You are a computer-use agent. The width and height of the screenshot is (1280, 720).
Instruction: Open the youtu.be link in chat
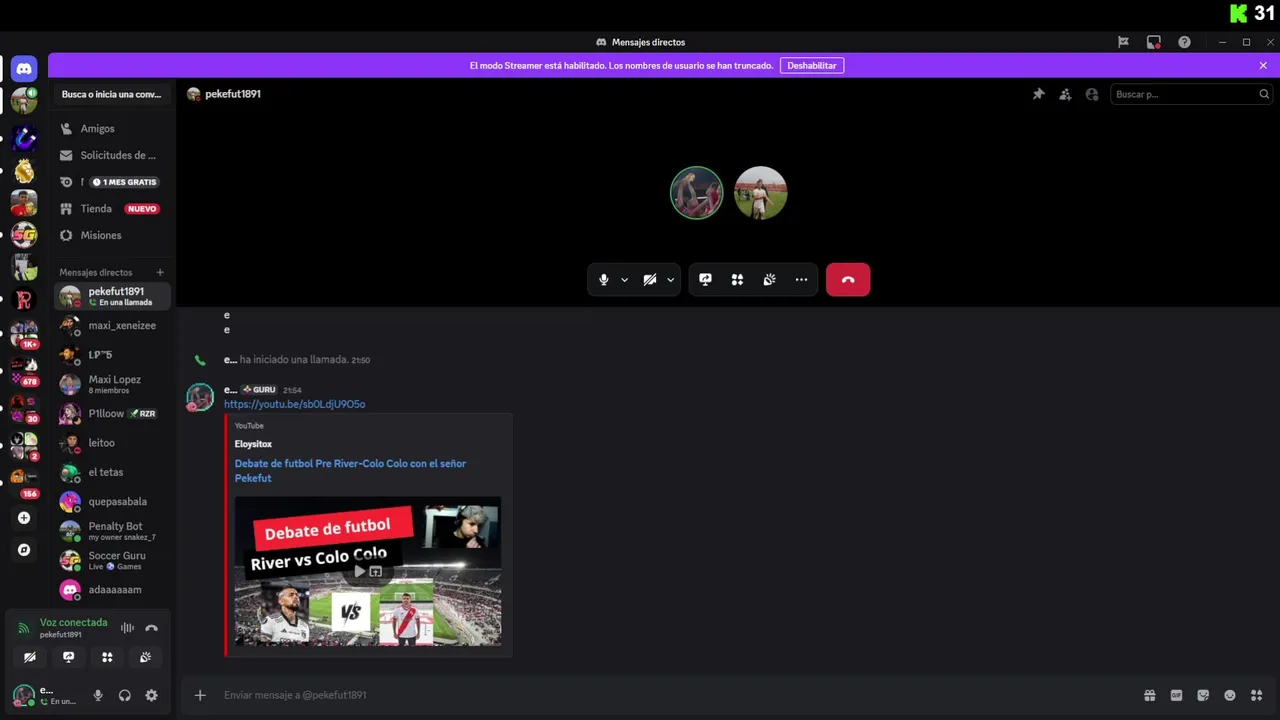tap(294, 404)
